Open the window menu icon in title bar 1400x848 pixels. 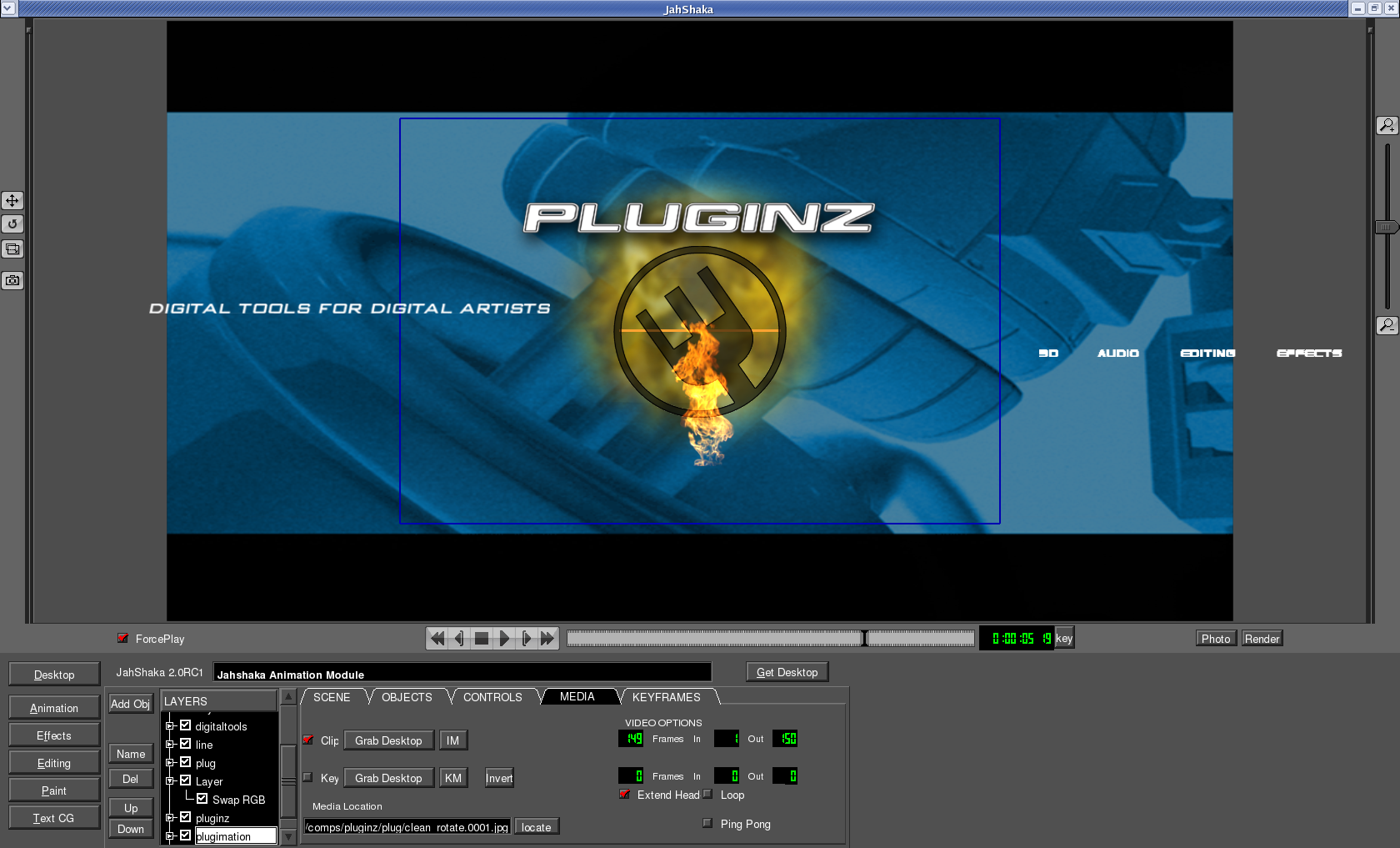[8, 8]
